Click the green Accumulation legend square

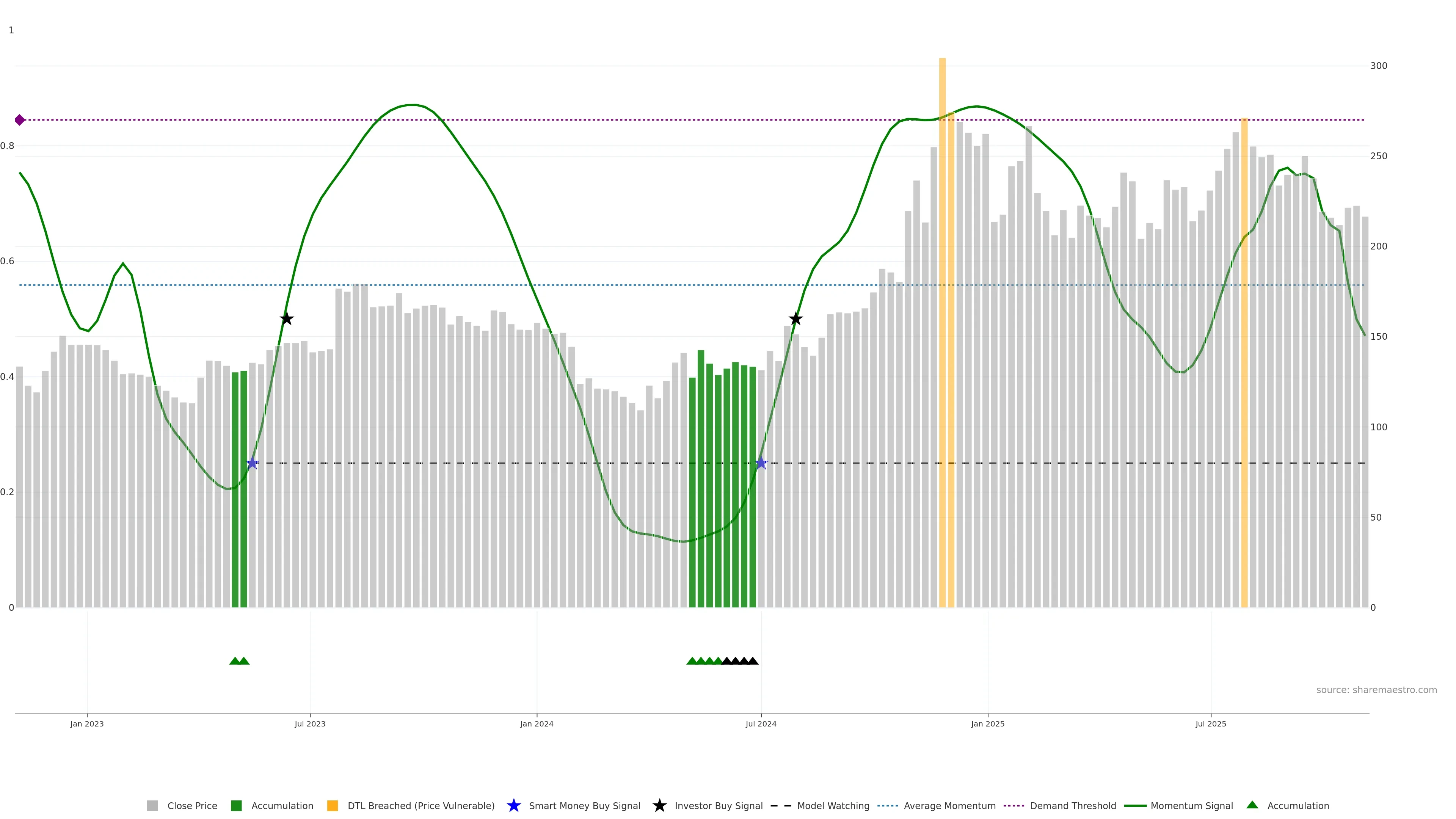point(236,805)
